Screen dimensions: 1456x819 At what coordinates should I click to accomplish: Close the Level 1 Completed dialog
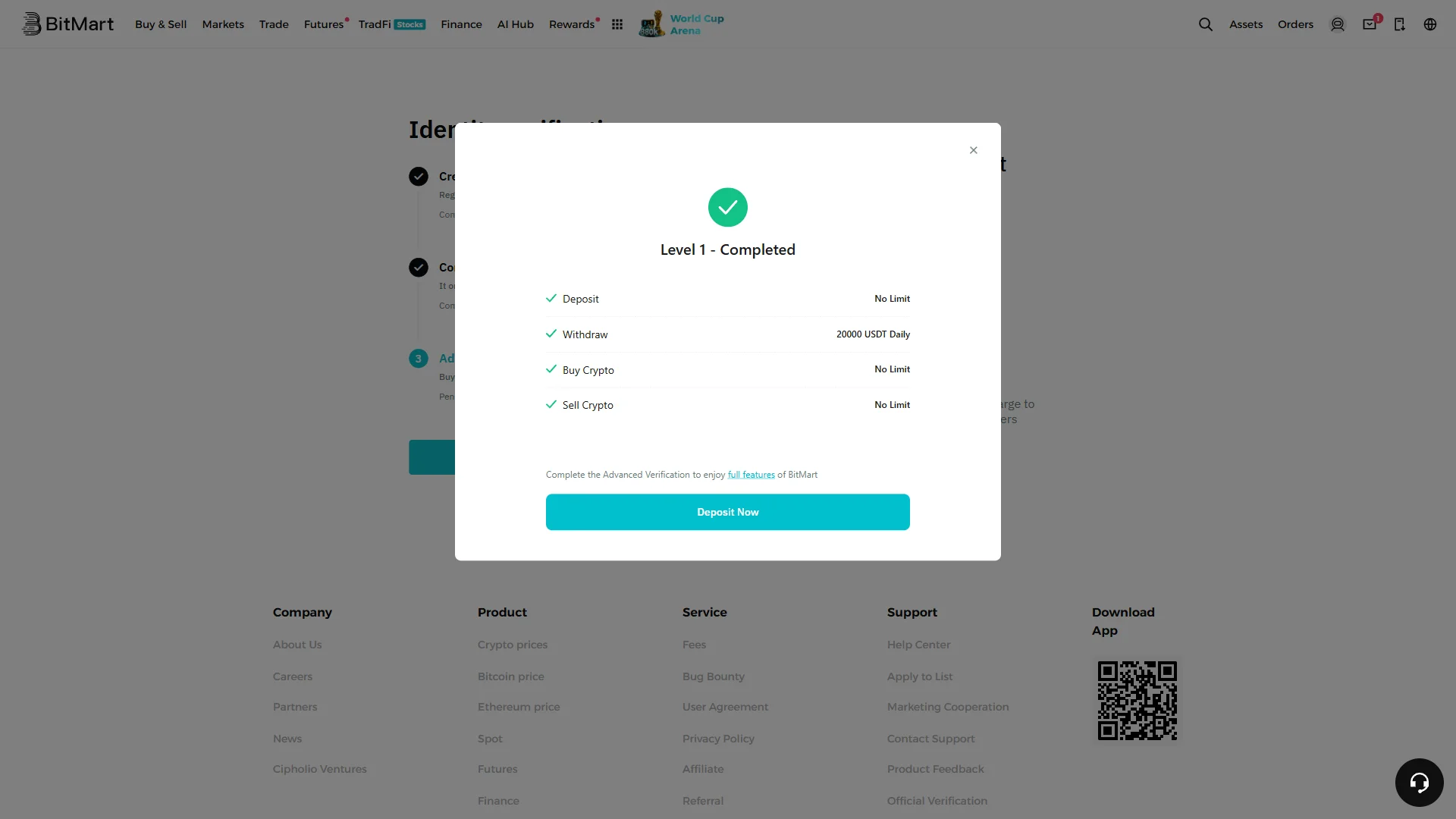974,150
